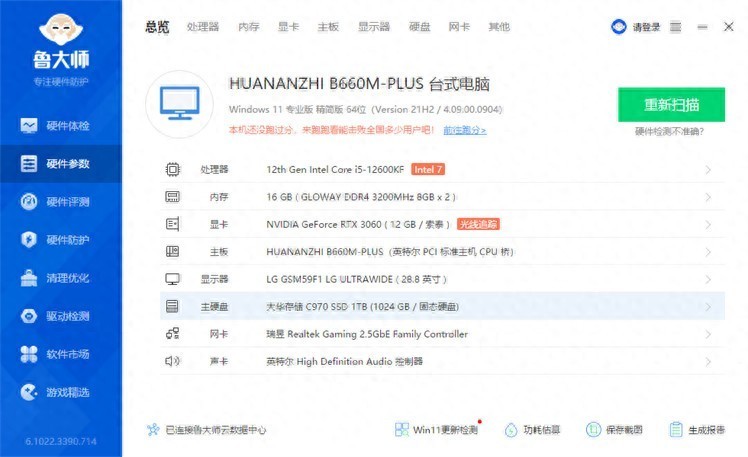The width and height of the screenshot is (748, 457).
Task: Expand the 处理器 row chevron
Action: pos(708,170)
